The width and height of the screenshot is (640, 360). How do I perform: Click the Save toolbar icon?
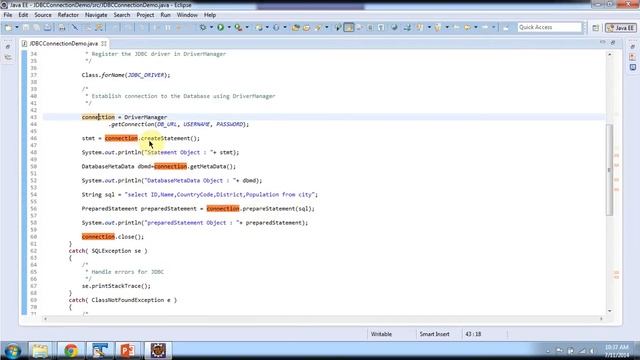point(26,27)
